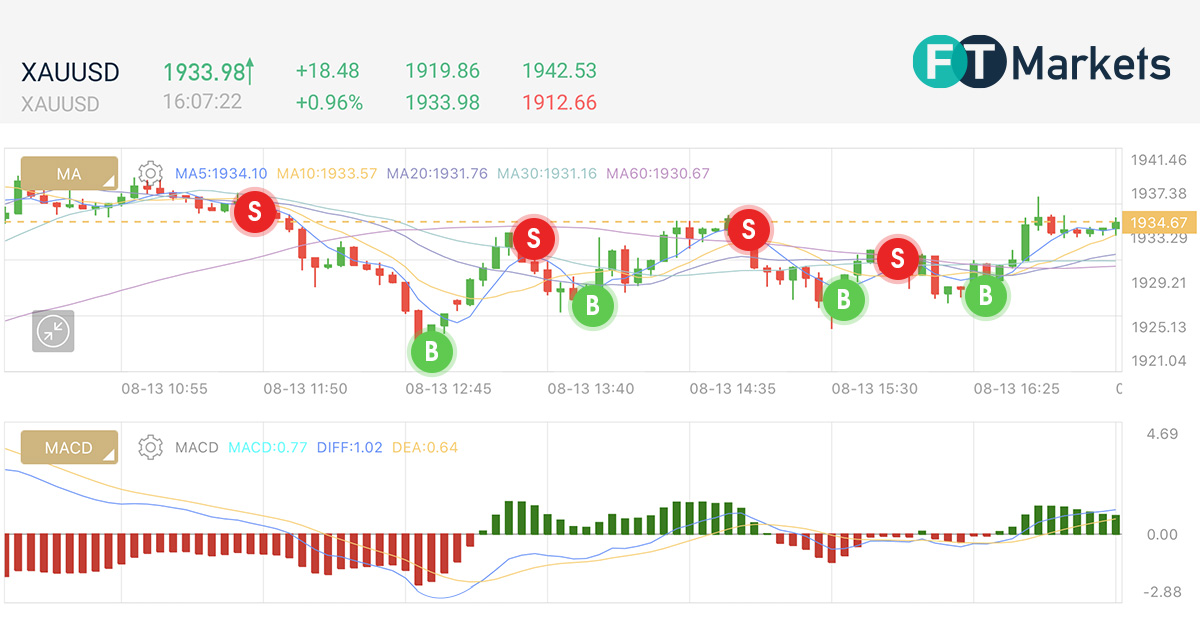Expand the MACD indicator dropdown
The height and width of the screenshot is (628, 1200).
[70, 448]
